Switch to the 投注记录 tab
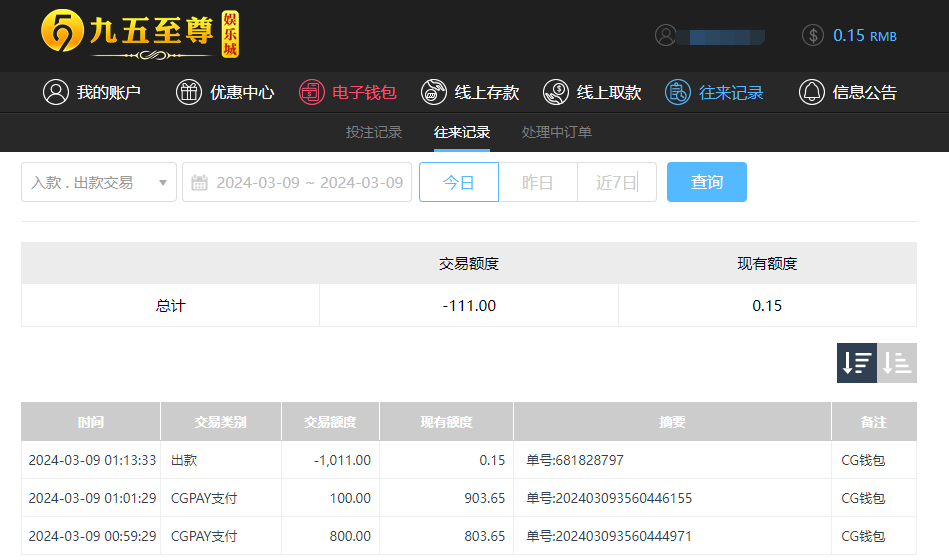 (x=374, y=132)
